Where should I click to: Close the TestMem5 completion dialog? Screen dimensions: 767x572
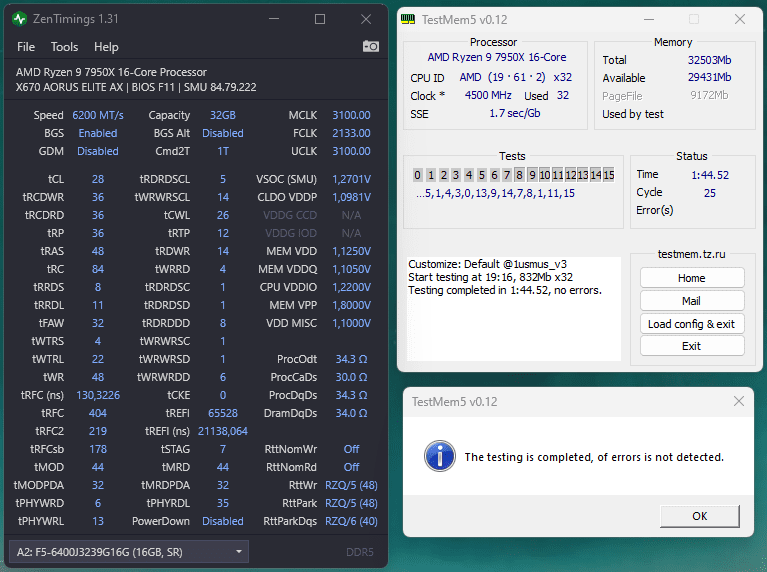[x=739, y=401]
